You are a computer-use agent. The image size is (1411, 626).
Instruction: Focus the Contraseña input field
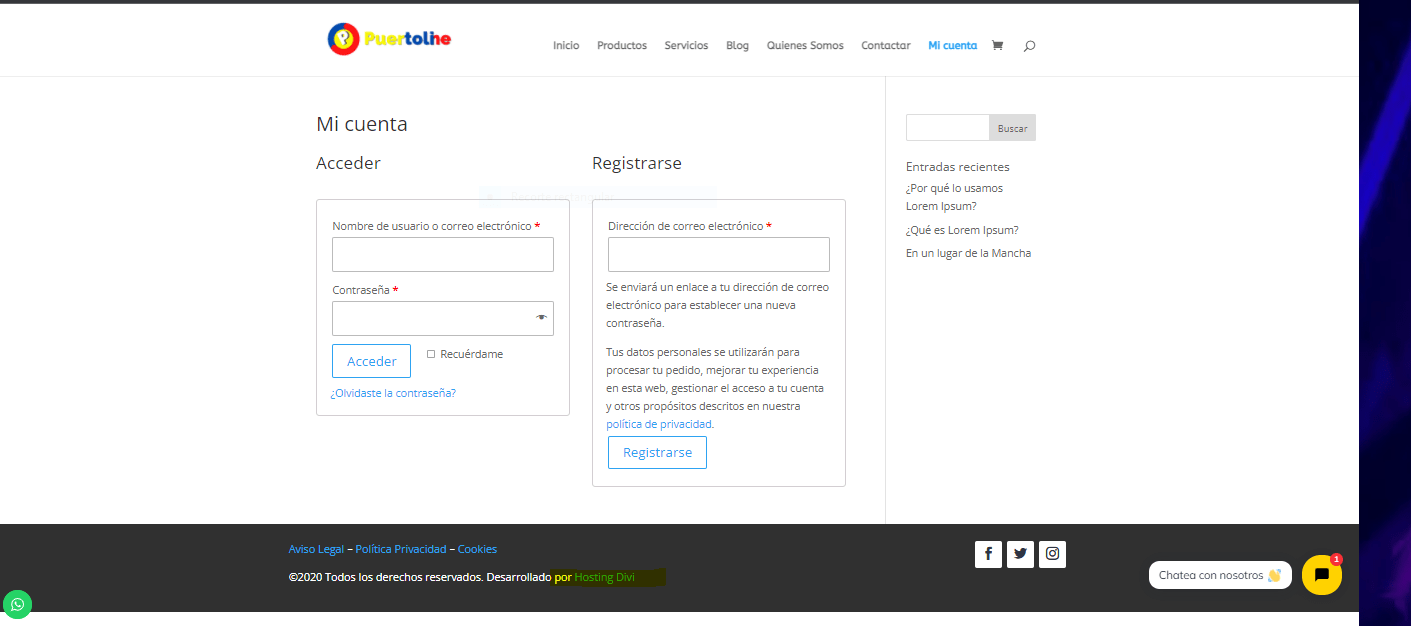(x=443, y=318)
